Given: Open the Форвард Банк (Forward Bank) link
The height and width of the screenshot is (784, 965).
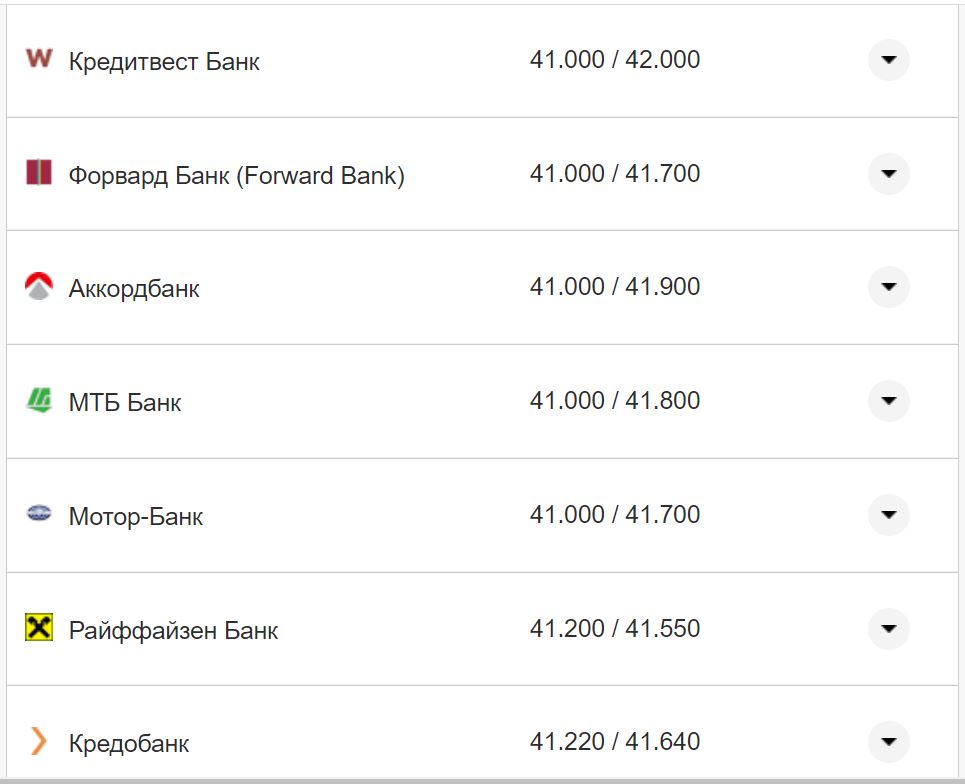Looking at the screenshot, I should pyautogui.click(x=236, y=176).
